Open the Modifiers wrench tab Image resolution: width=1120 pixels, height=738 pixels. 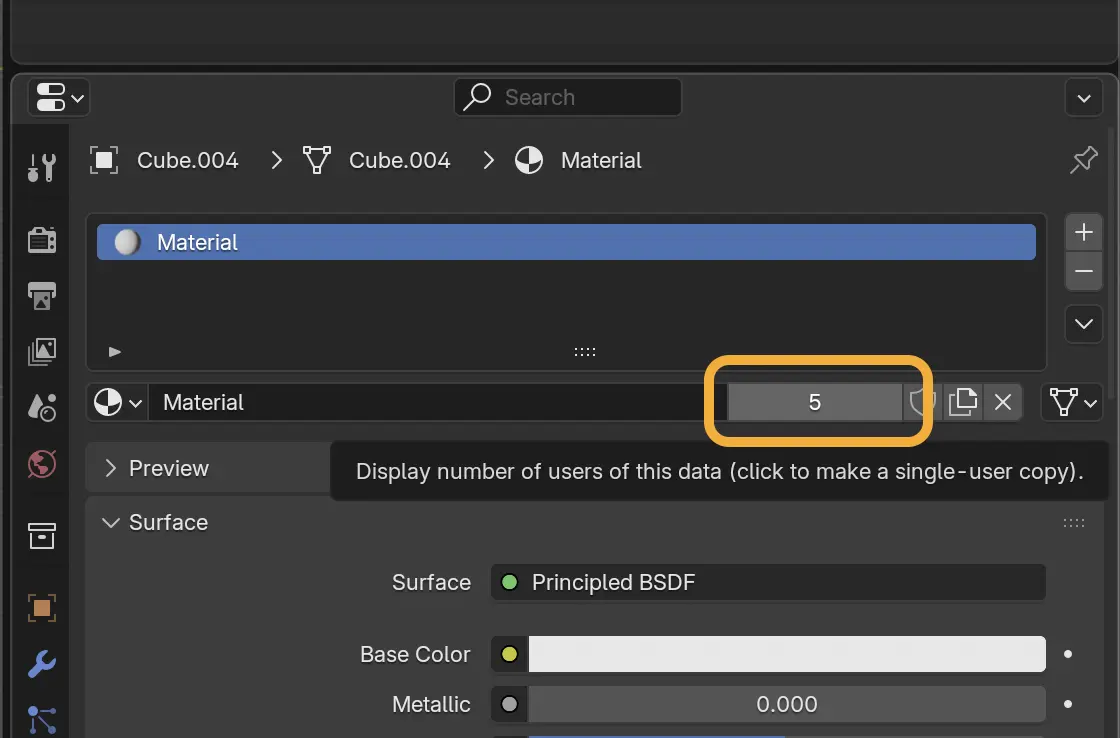(x=41, y=664)
